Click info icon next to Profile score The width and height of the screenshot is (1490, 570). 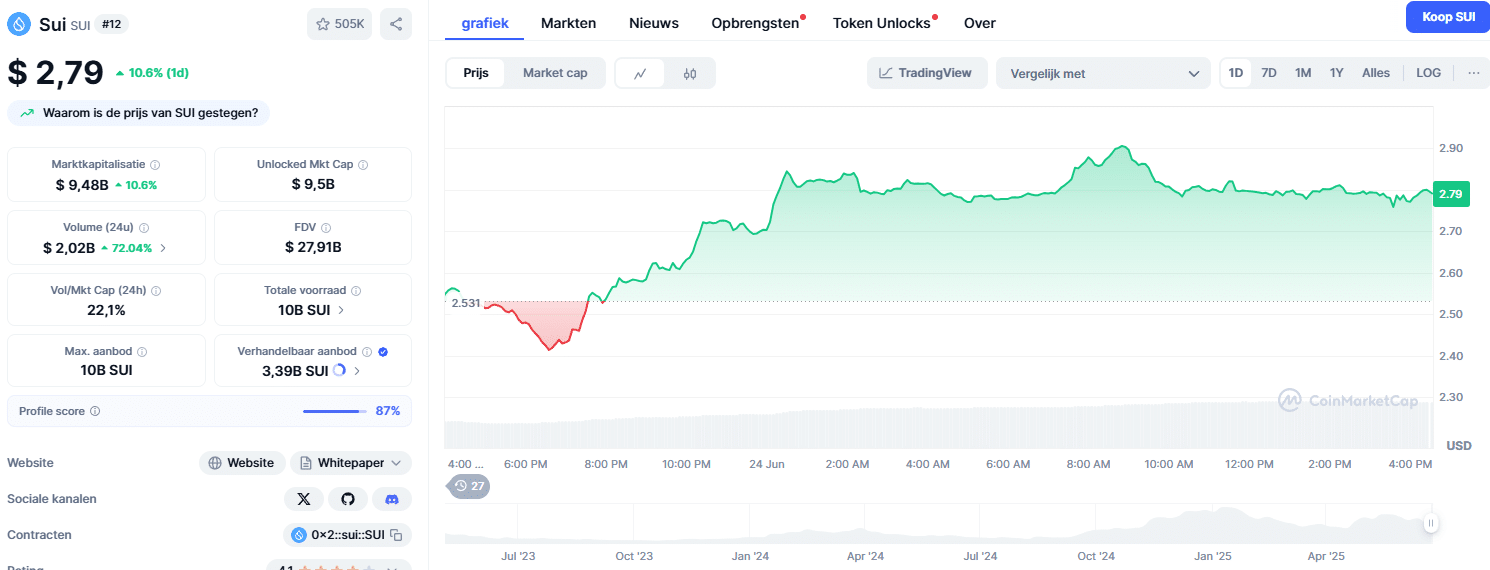(x=95, y=411)
